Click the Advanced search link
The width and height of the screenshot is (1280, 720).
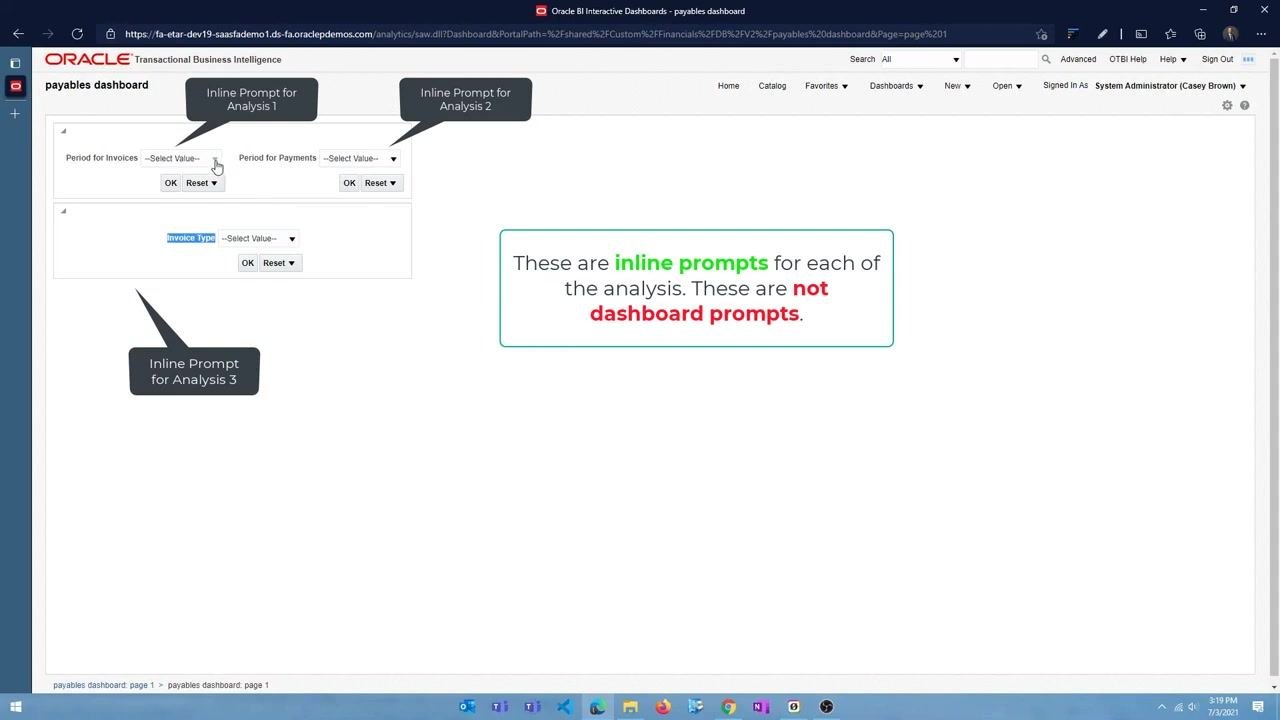[1078, 59]
